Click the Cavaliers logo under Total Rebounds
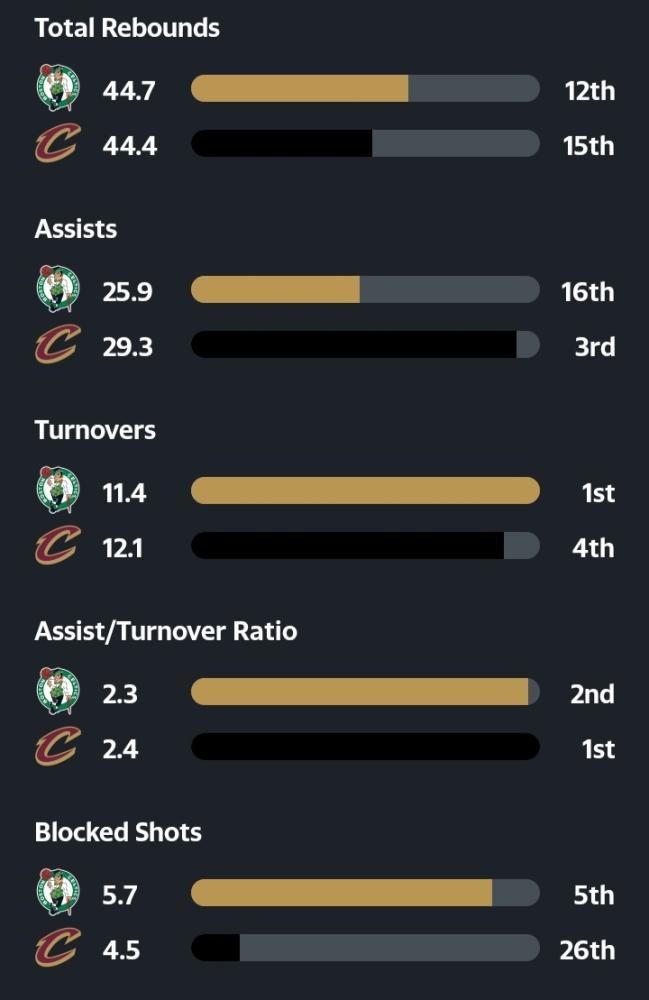649x1000 pixels. click(x=58, y=143)
